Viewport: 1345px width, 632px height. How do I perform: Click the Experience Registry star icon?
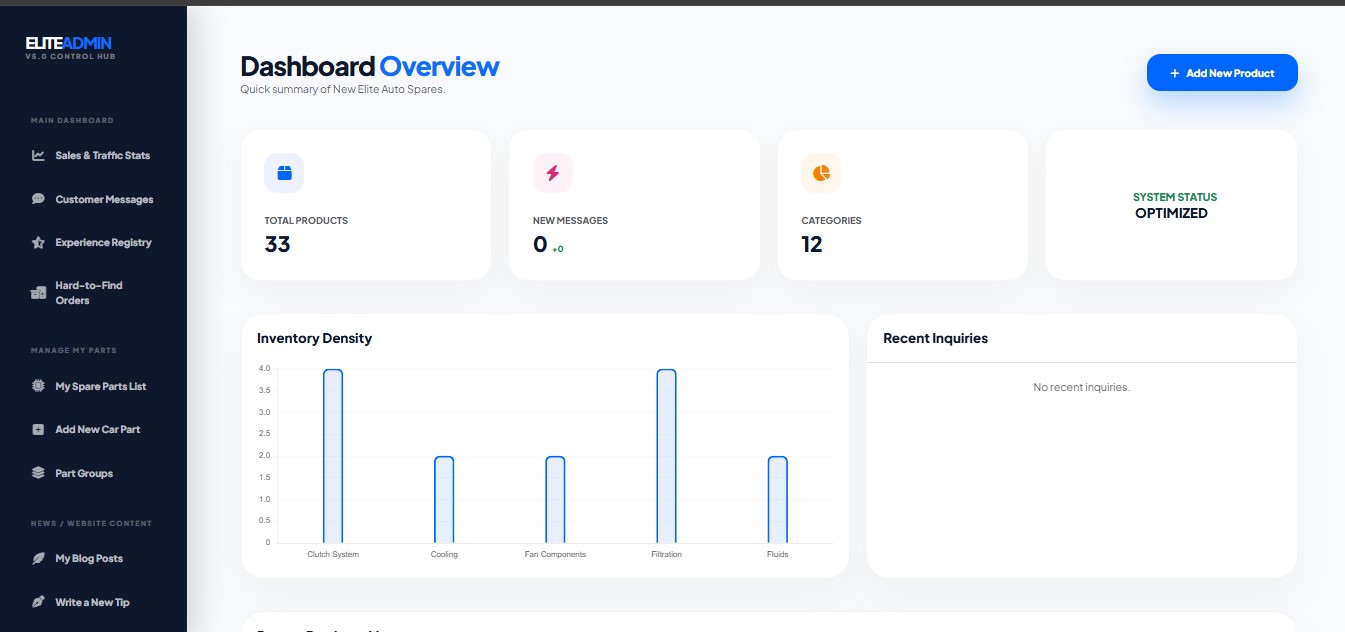click(x=38, y=242)
